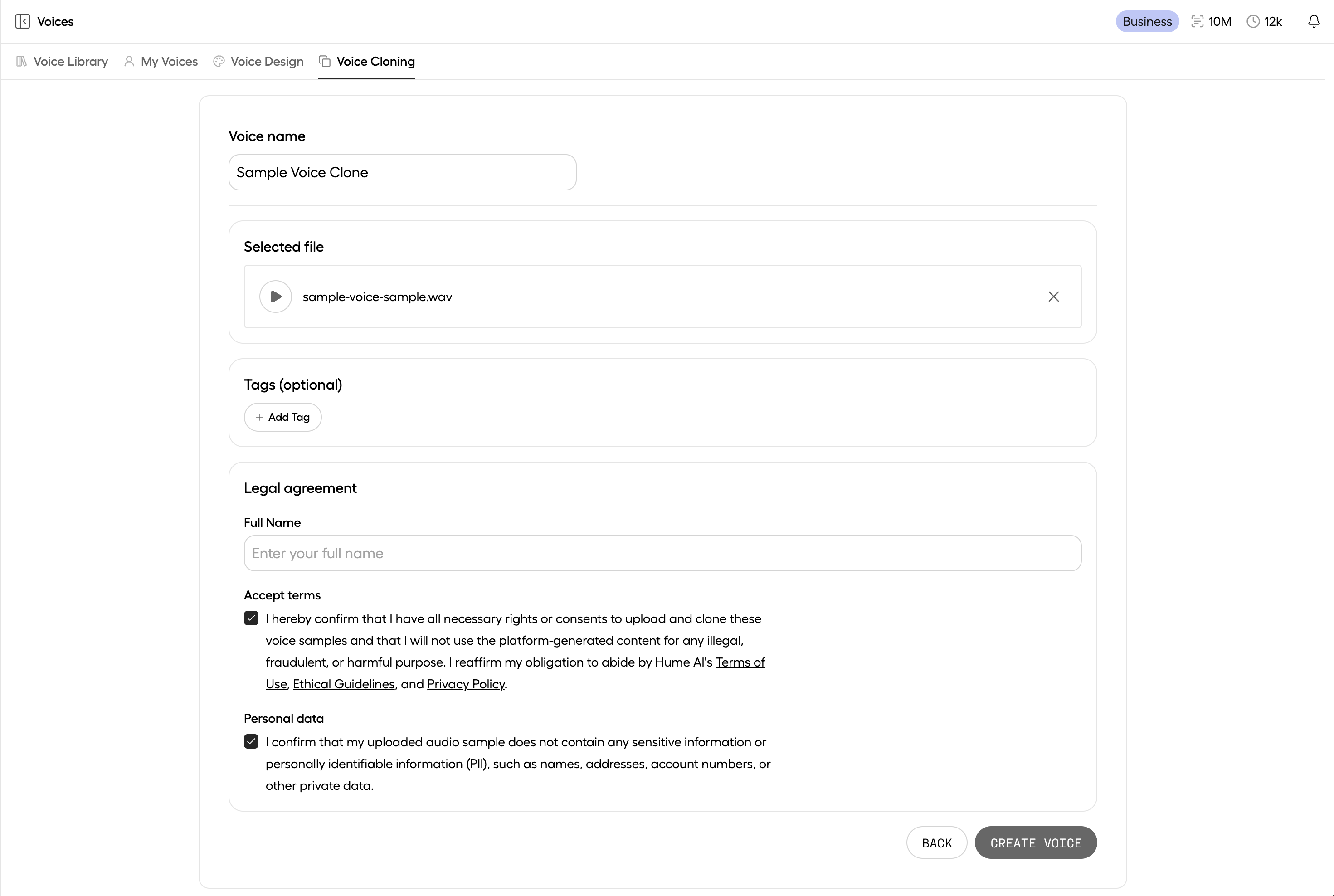Uncheck the Personal data confirmation checkbox
The image size is (1334, 896).
pos(251,742)
